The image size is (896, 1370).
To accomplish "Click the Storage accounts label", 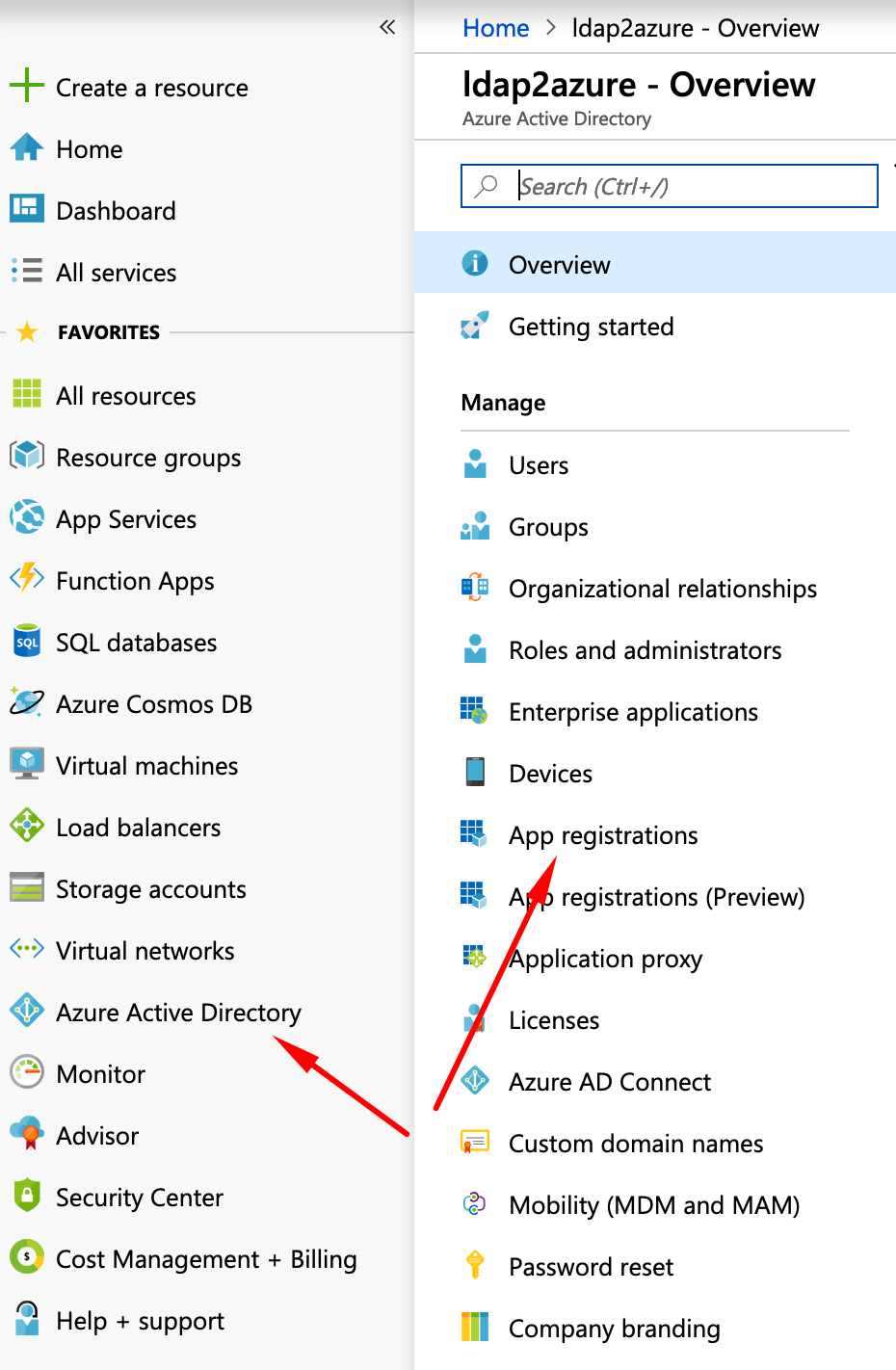I will pos(151,889).
